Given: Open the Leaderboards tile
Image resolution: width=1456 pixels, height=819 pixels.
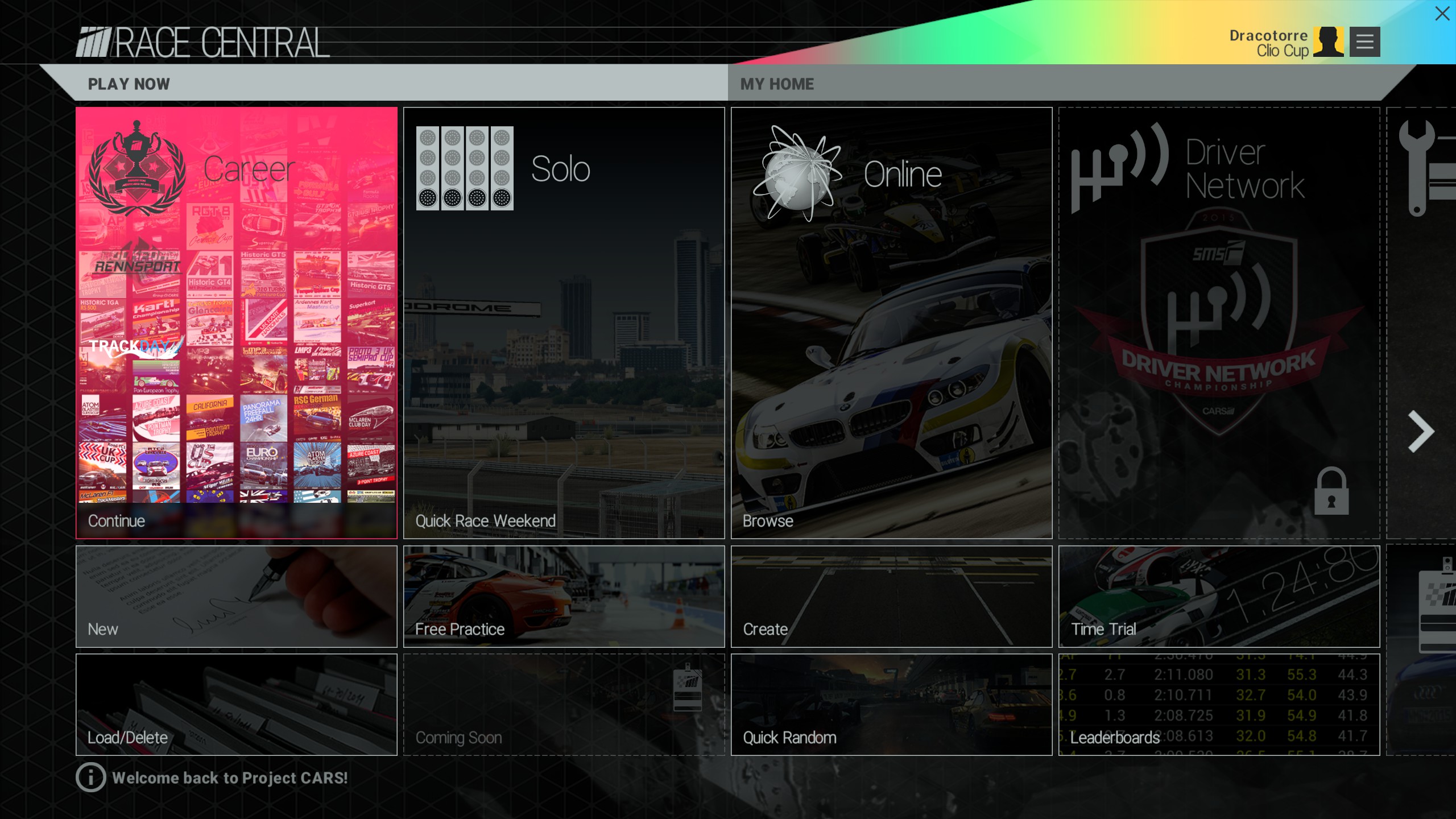Looking at the screenshot, I should click(1219, 705).
